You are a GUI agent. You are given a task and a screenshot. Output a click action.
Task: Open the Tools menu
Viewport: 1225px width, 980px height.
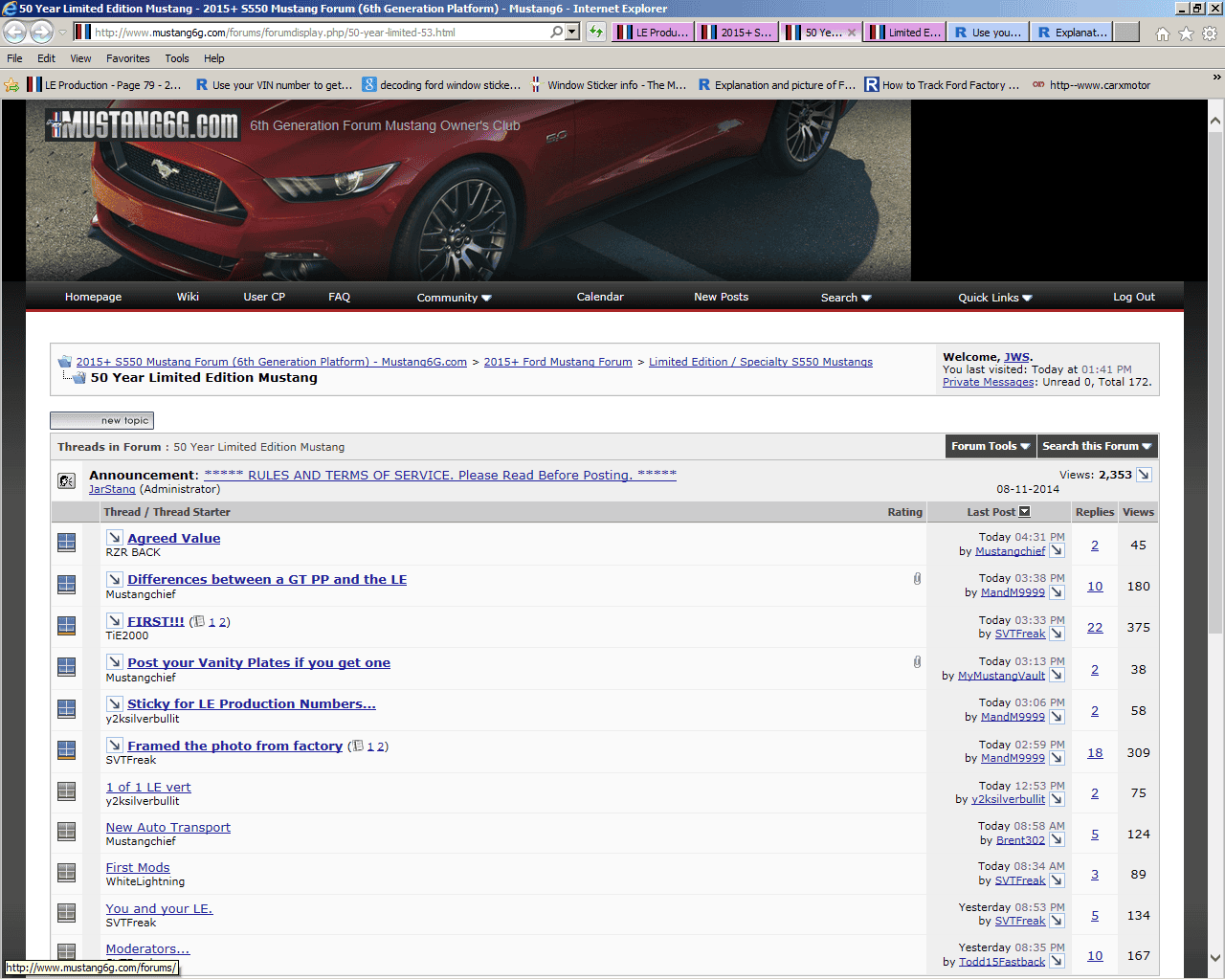[x=177, y=58]
